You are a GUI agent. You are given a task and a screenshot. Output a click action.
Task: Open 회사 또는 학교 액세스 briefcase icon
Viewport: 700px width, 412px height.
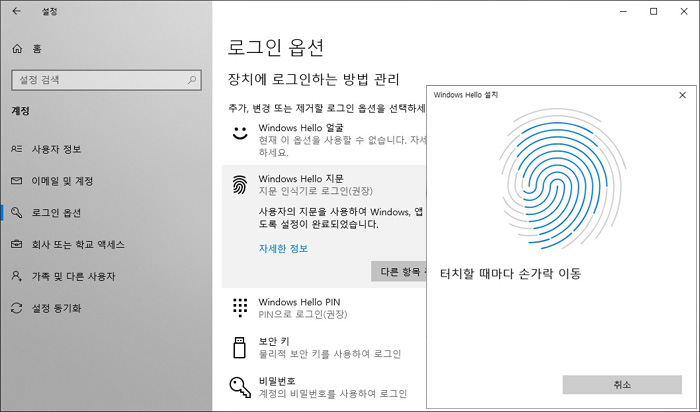coord(16,244)
